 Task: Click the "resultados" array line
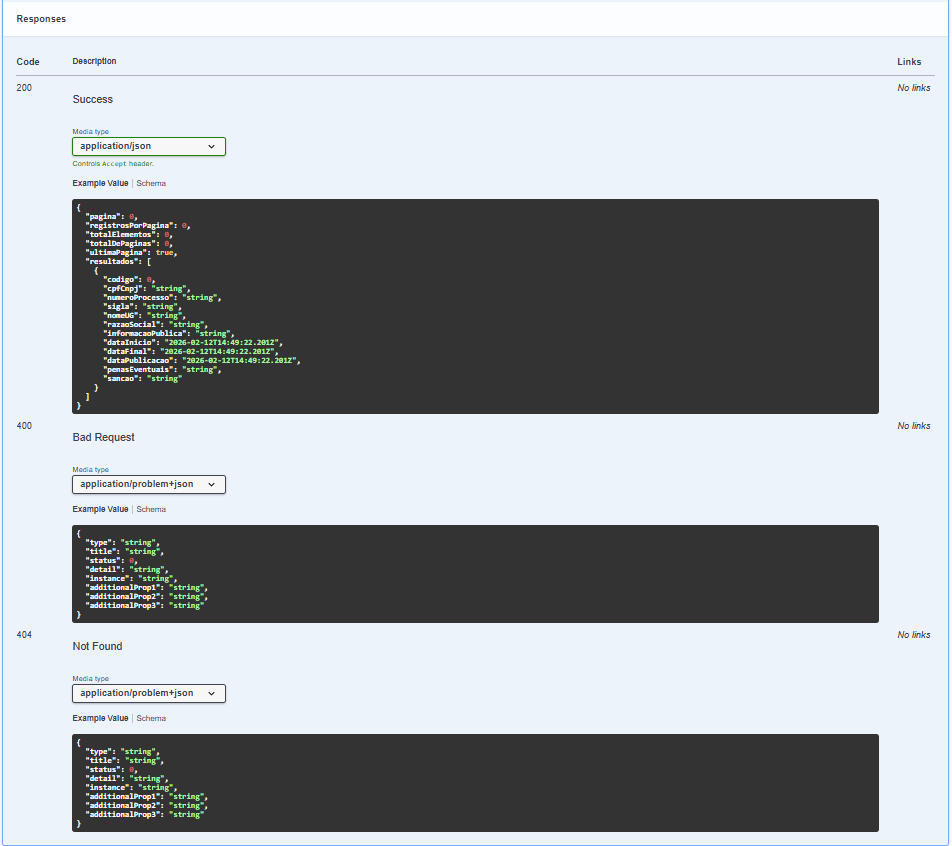pos(118,262)
